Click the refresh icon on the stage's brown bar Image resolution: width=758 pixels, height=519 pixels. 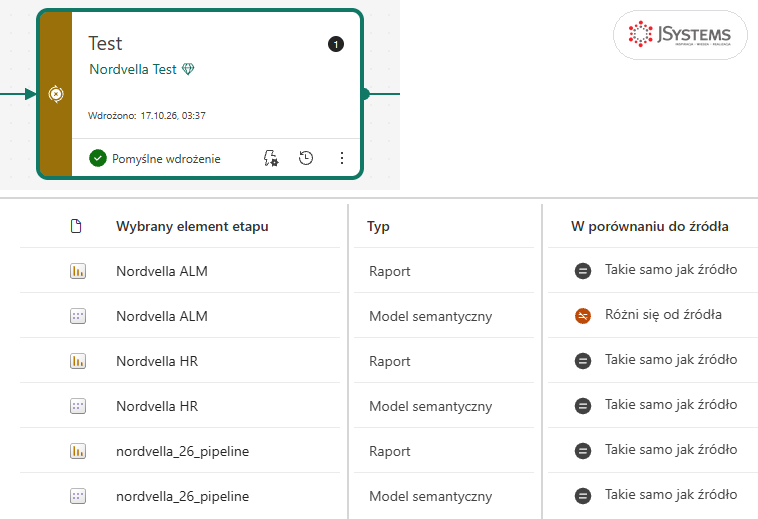coord(56,94)
